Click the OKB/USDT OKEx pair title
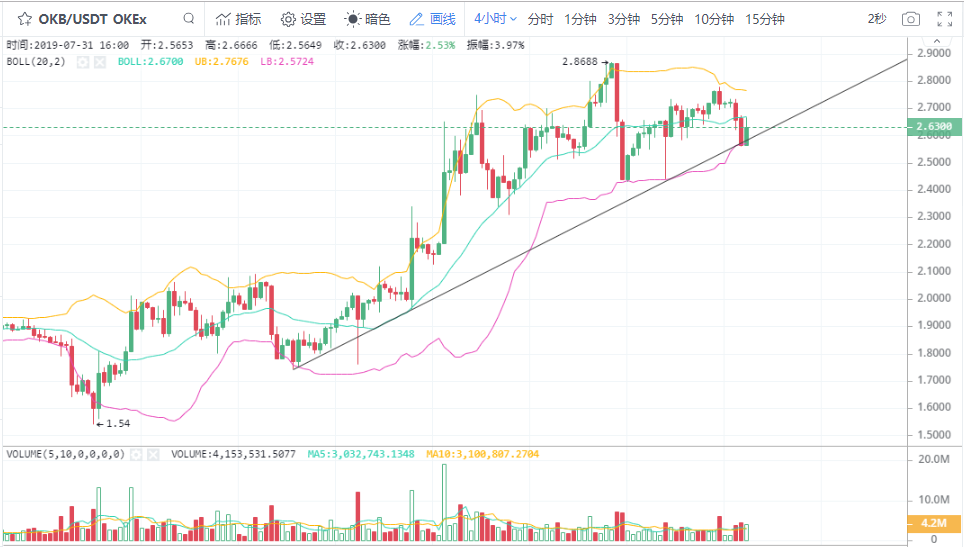The width and height of the screenshot is (964, 547). [92, 19]
